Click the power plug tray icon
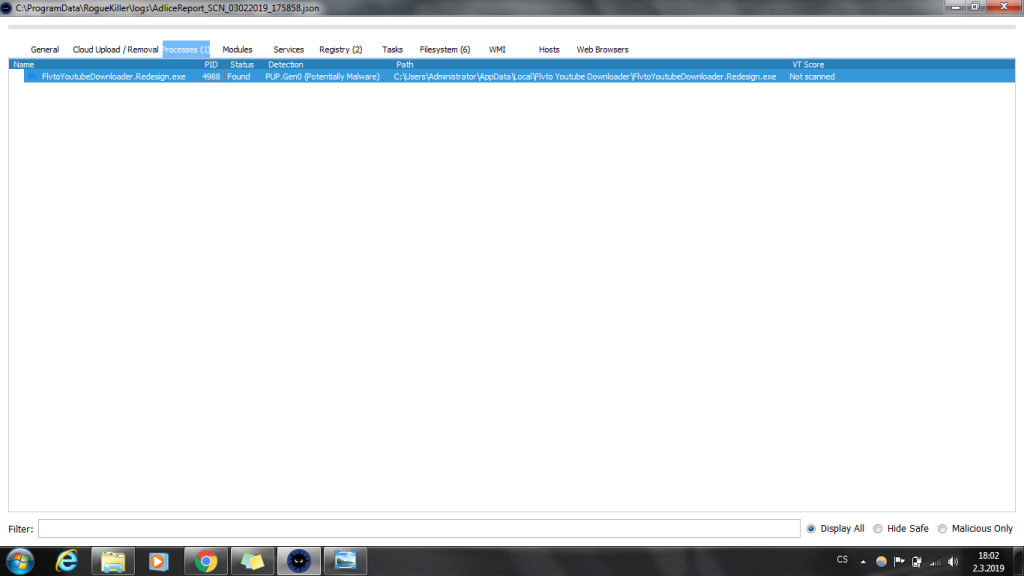 (917, 562)
